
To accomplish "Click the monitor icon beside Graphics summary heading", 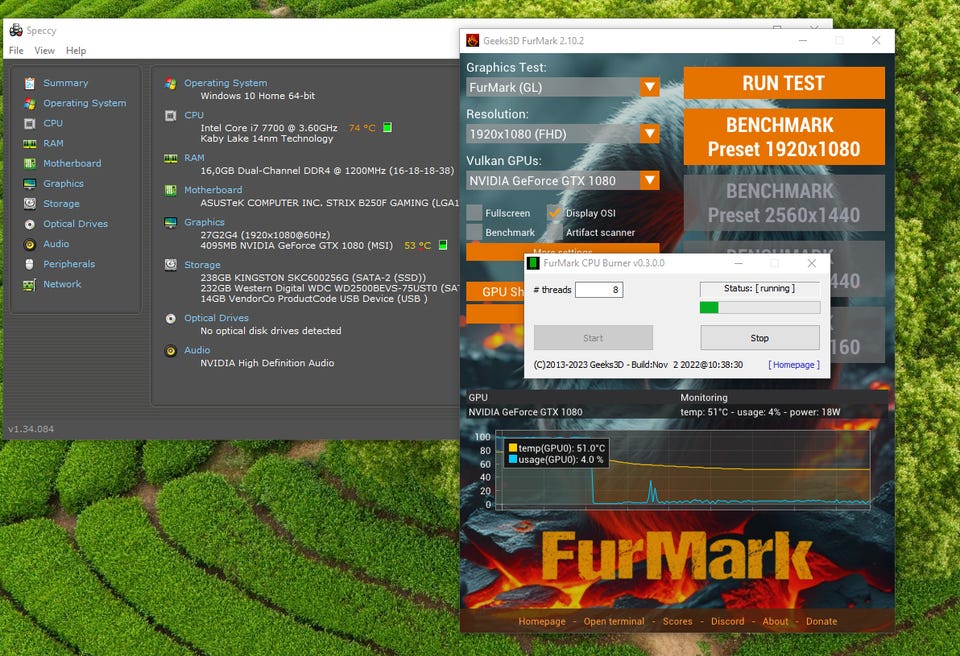I will [171, 222].
